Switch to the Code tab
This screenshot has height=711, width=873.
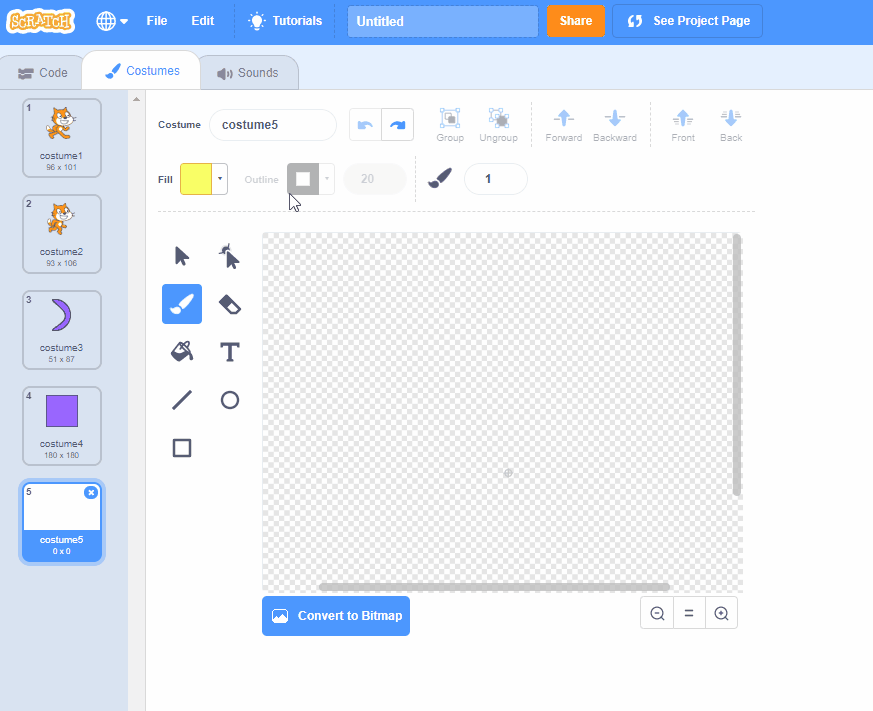point(43,73)
